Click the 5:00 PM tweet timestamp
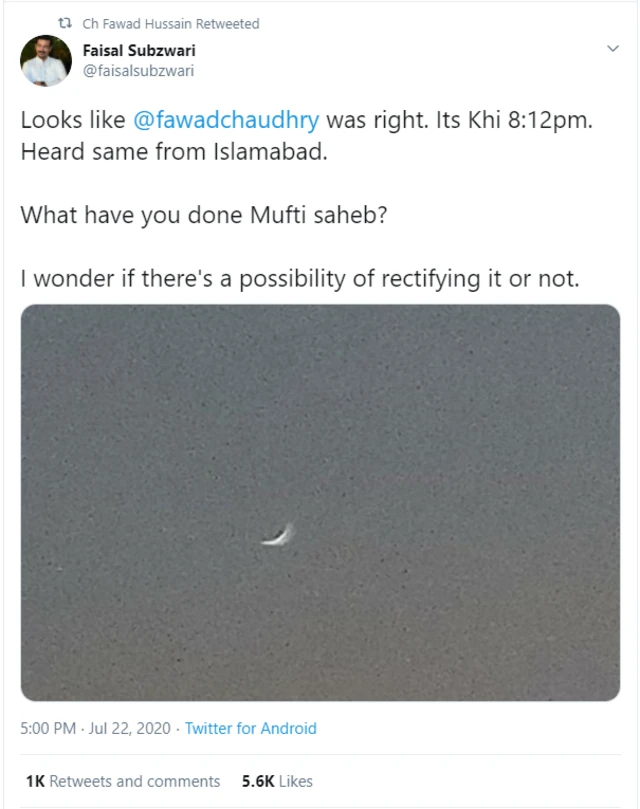The height and width of the screenshot is (809, 640). (48, 728)
